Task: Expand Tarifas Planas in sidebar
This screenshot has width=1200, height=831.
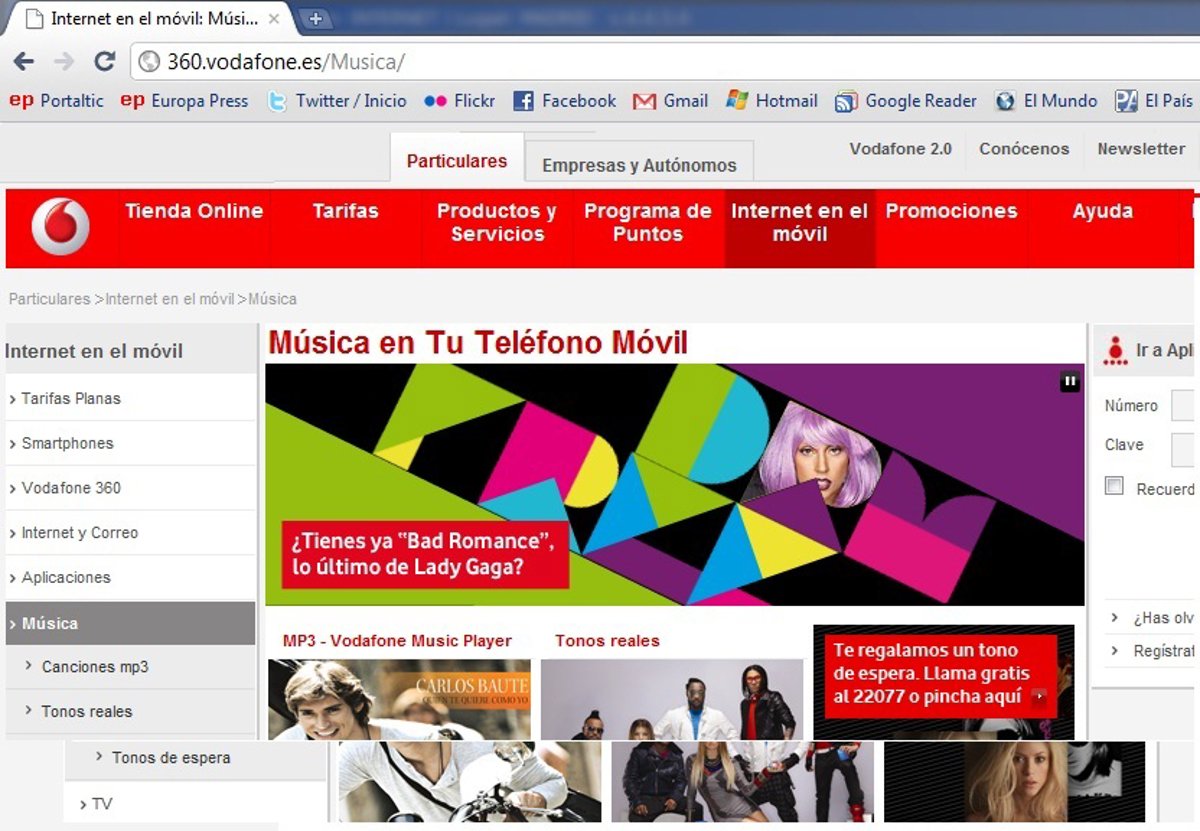Action: (70, 398)
